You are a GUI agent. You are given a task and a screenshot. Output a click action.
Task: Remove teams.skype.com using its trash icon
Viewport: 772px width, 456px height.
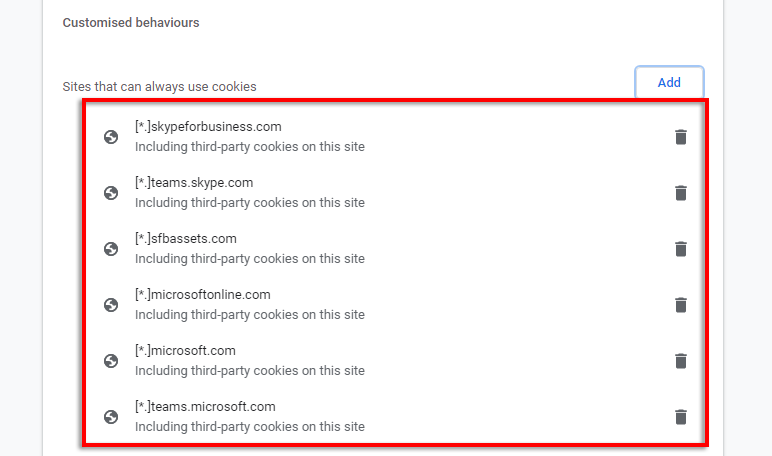pos(681,193)
